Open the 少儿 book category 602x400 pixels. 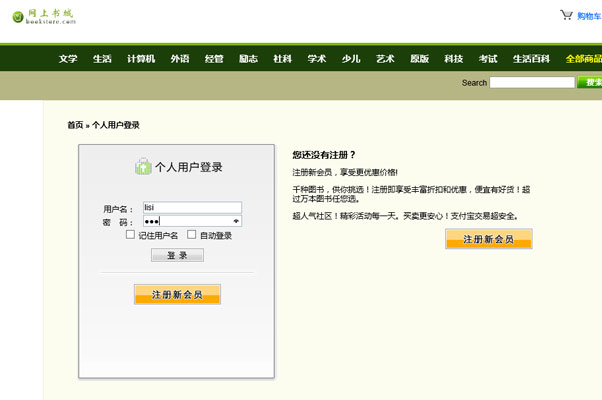coord(350,59)
